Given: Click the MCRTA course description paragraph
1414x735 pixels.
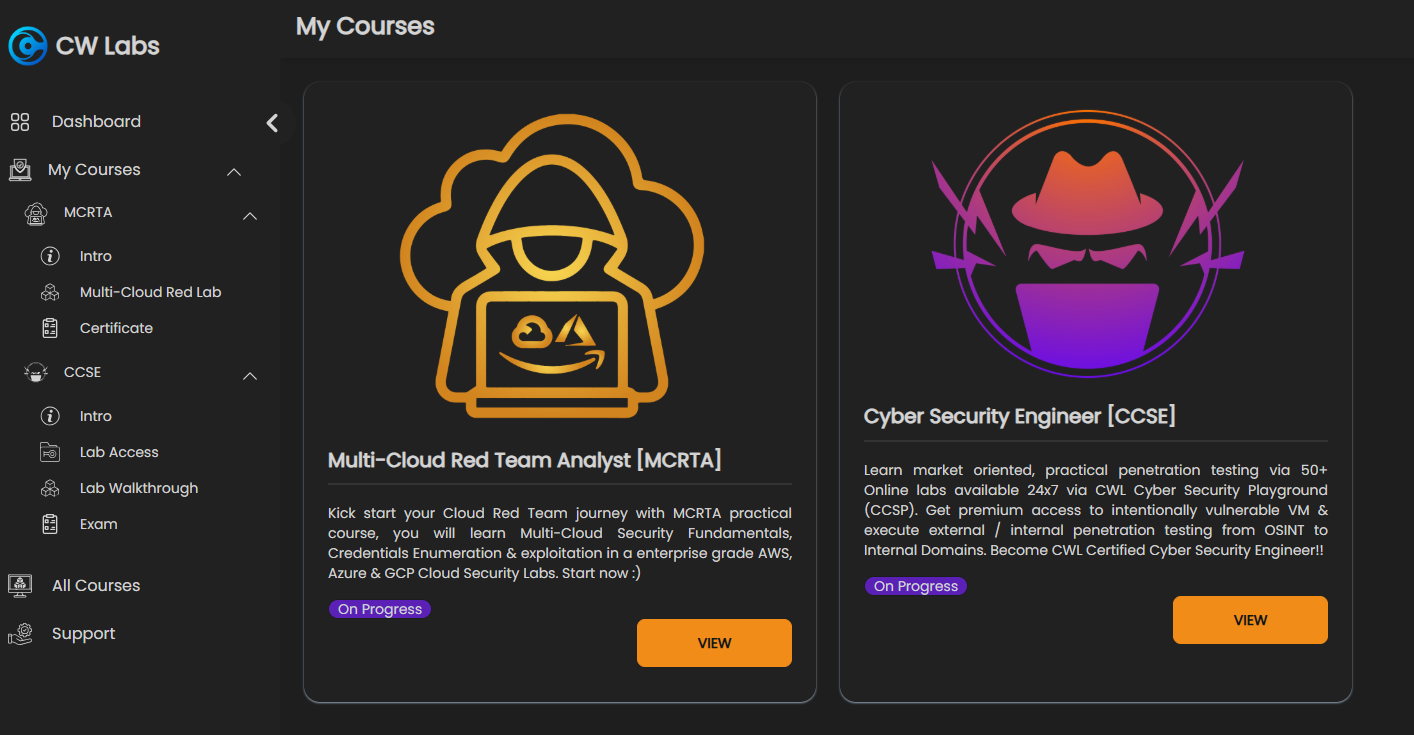Looking at the screenshot, I should point(560,543).
